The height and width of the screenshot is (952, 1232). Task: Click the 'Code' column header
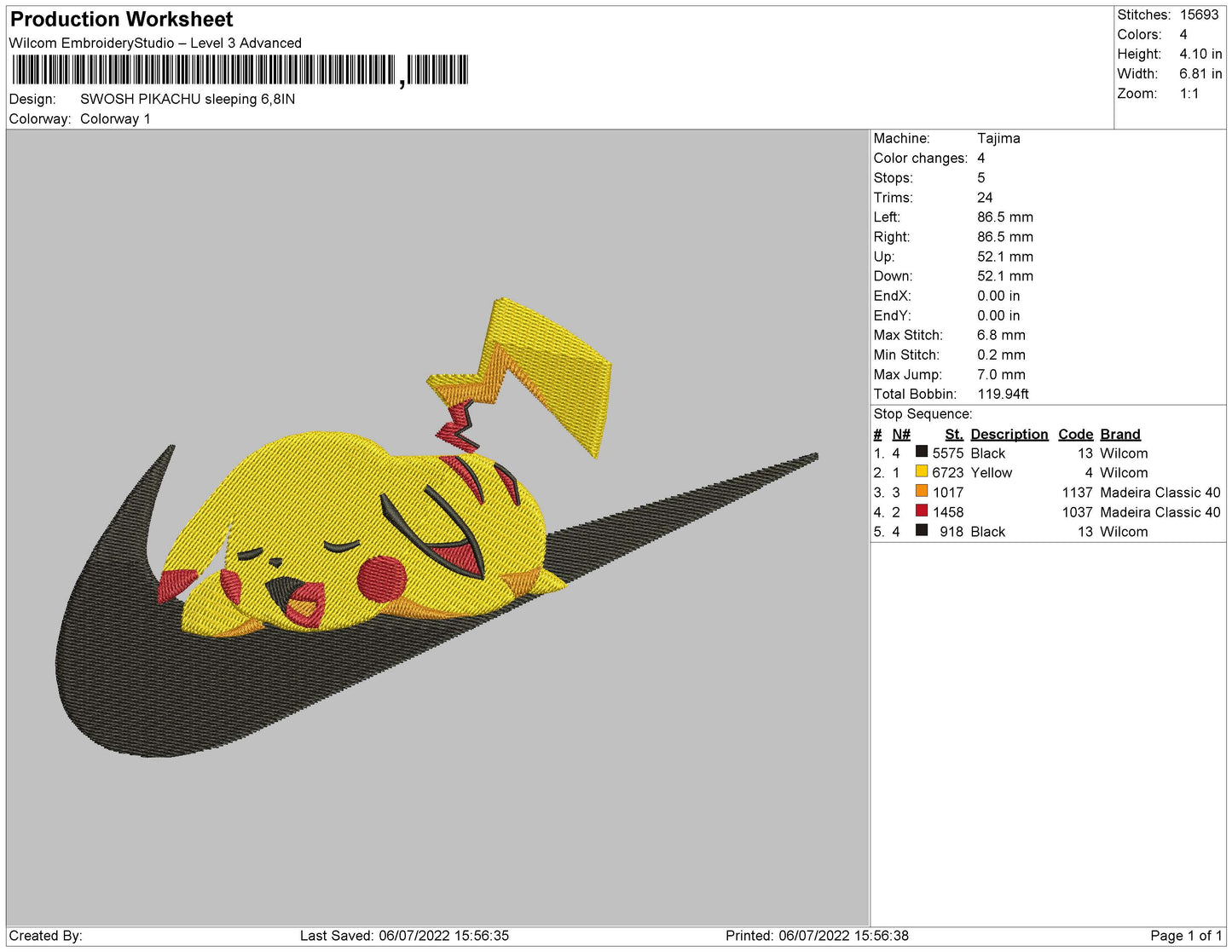pyautogui.click(x=1075, y=434)
